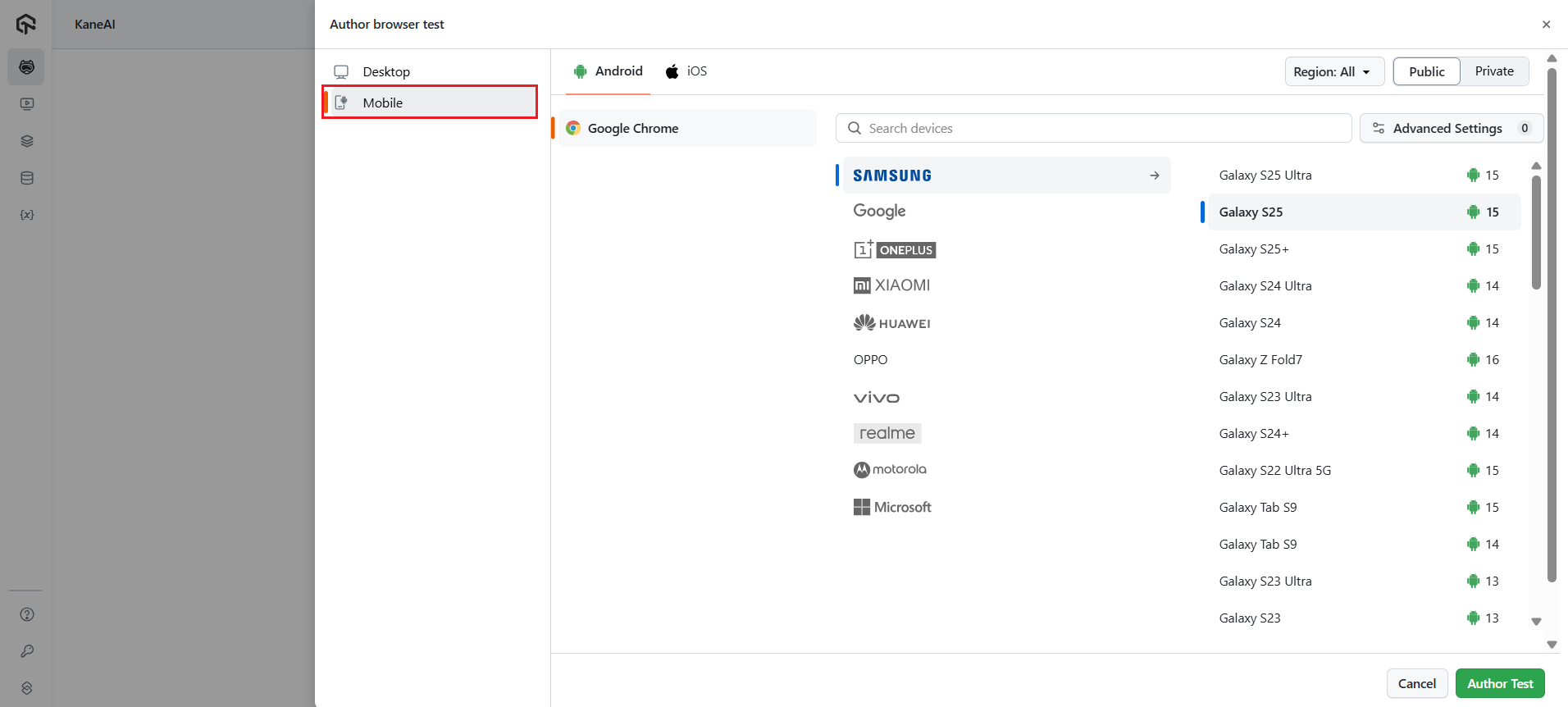Click the device list scrollbar down arrow
This screenshot has width=1568, height=707.
coord(1536,622)
